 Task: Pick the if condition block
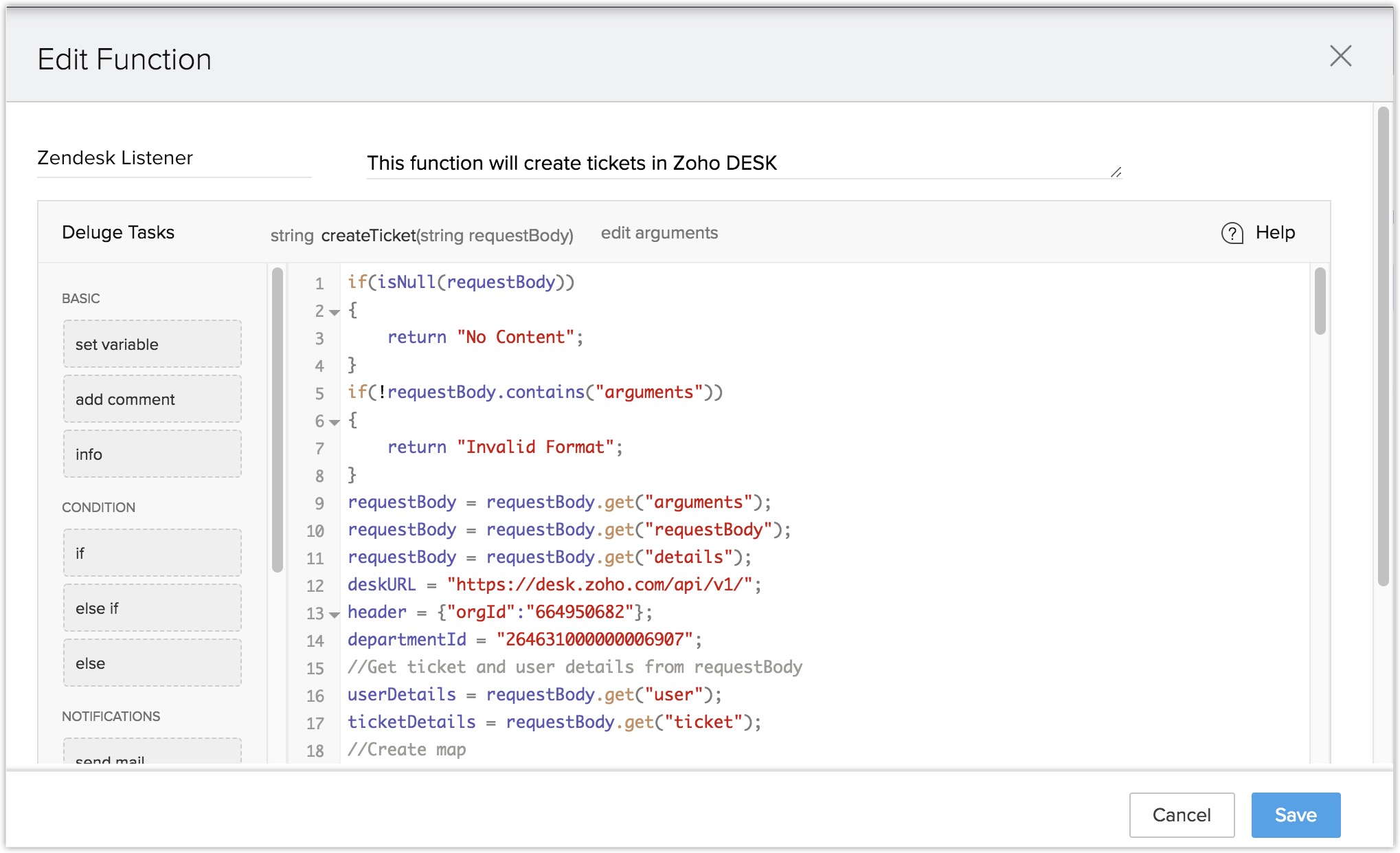(152, 553)
